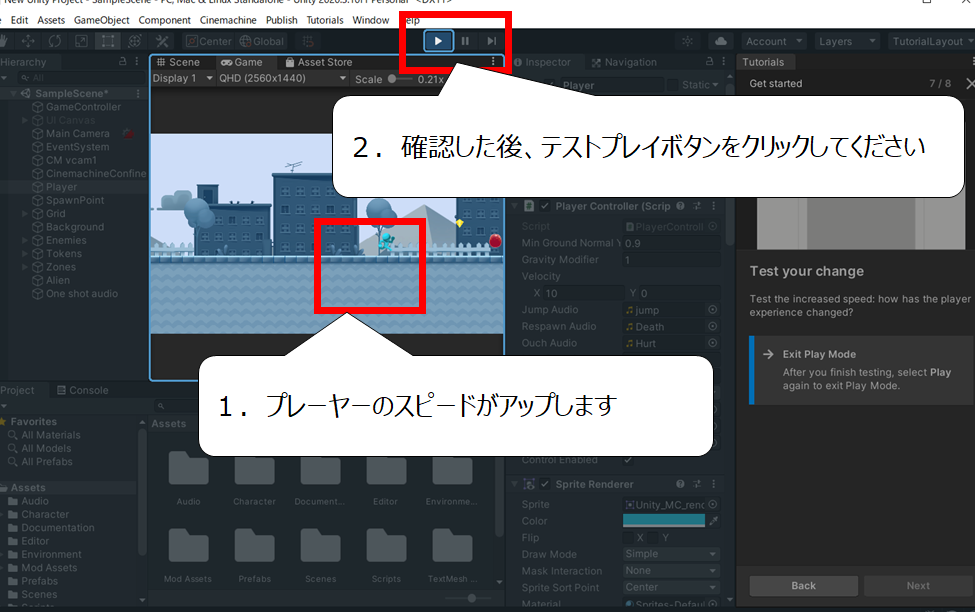Viewport: 975px width, 612px height.
Task: Open the Draw Mode Simple dropdown
Action: point(672,554)
